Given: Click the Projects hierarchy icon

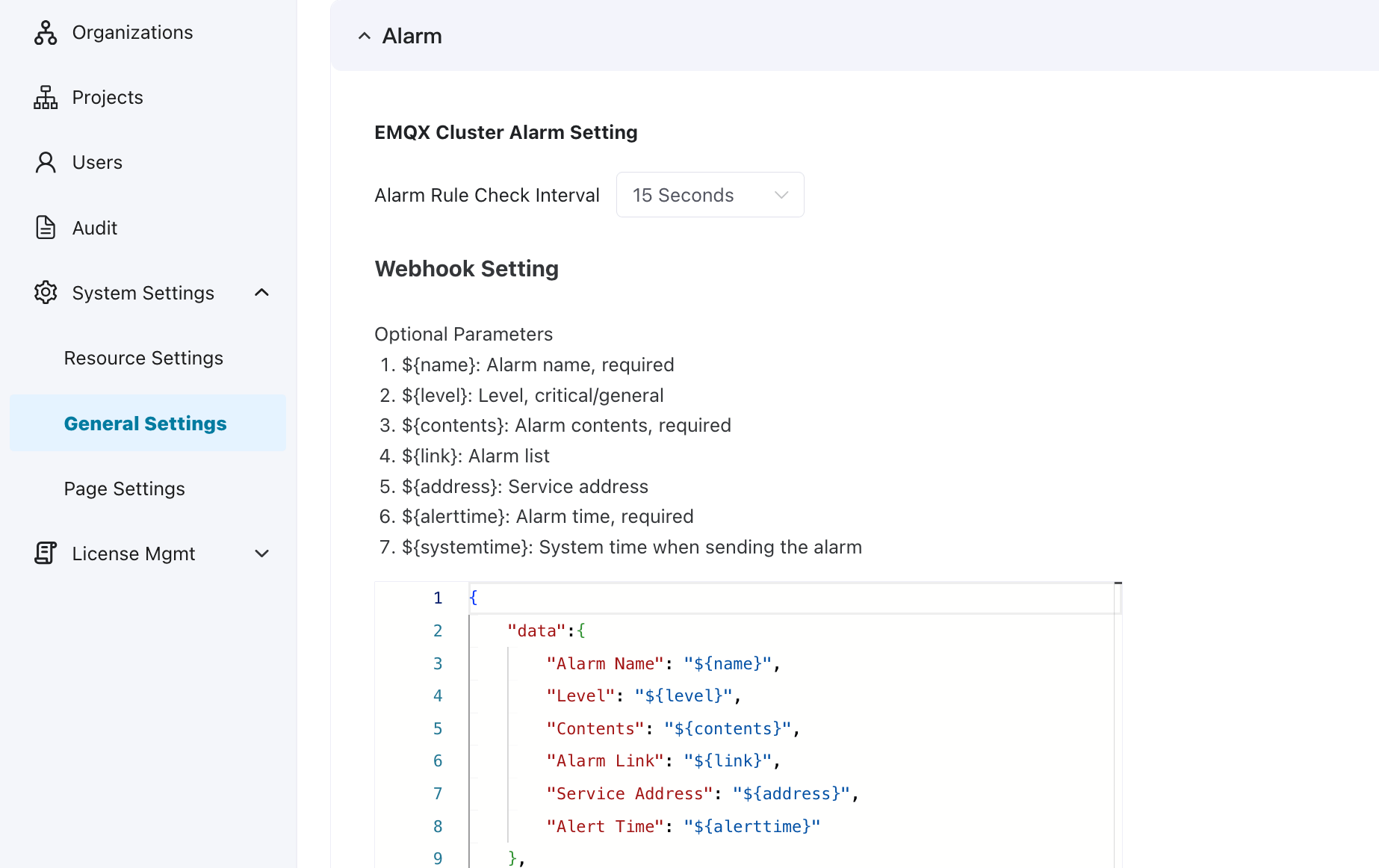Looking at the screenshot, I should point(46,96).
